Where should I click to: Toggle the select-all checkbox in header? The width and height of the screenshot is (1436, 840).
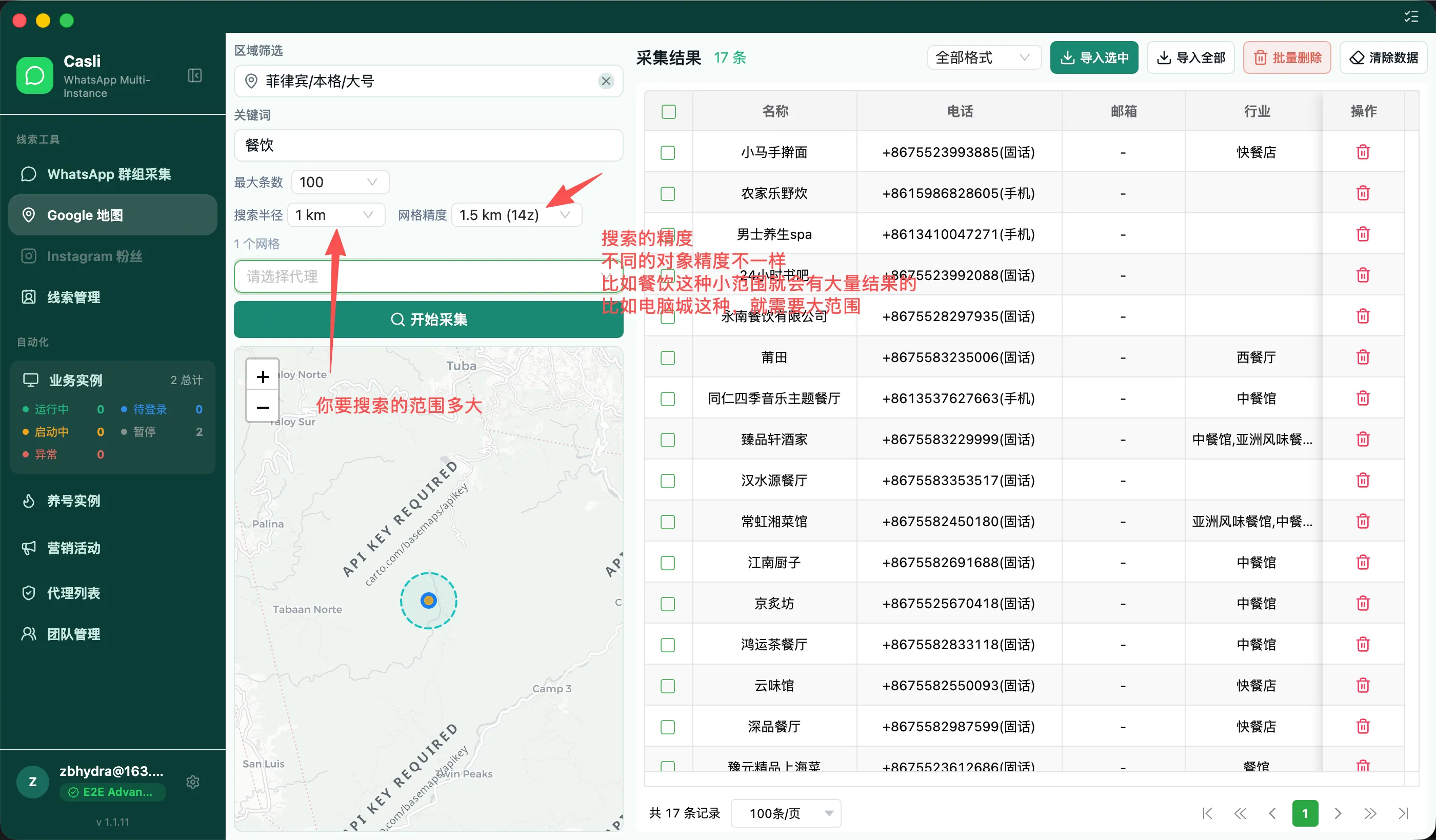tap(668, 112)
